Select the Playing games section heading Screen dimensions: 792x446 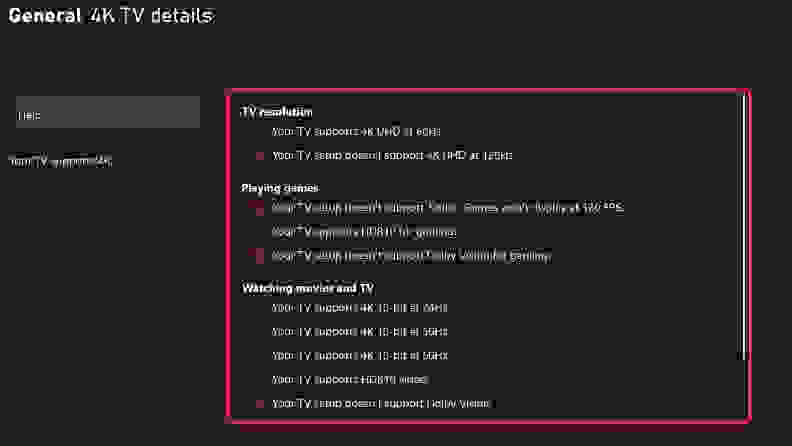tap(280, 188)
